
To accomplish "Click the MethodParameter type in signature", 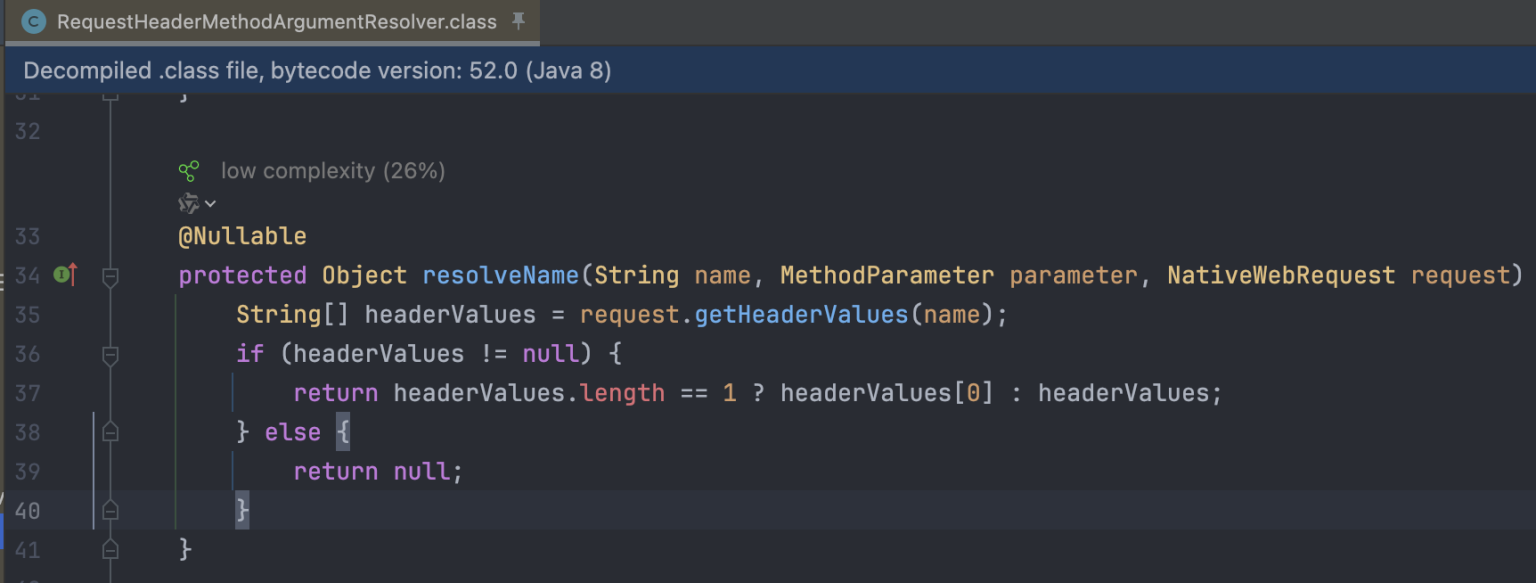I will tap(887, 275).
